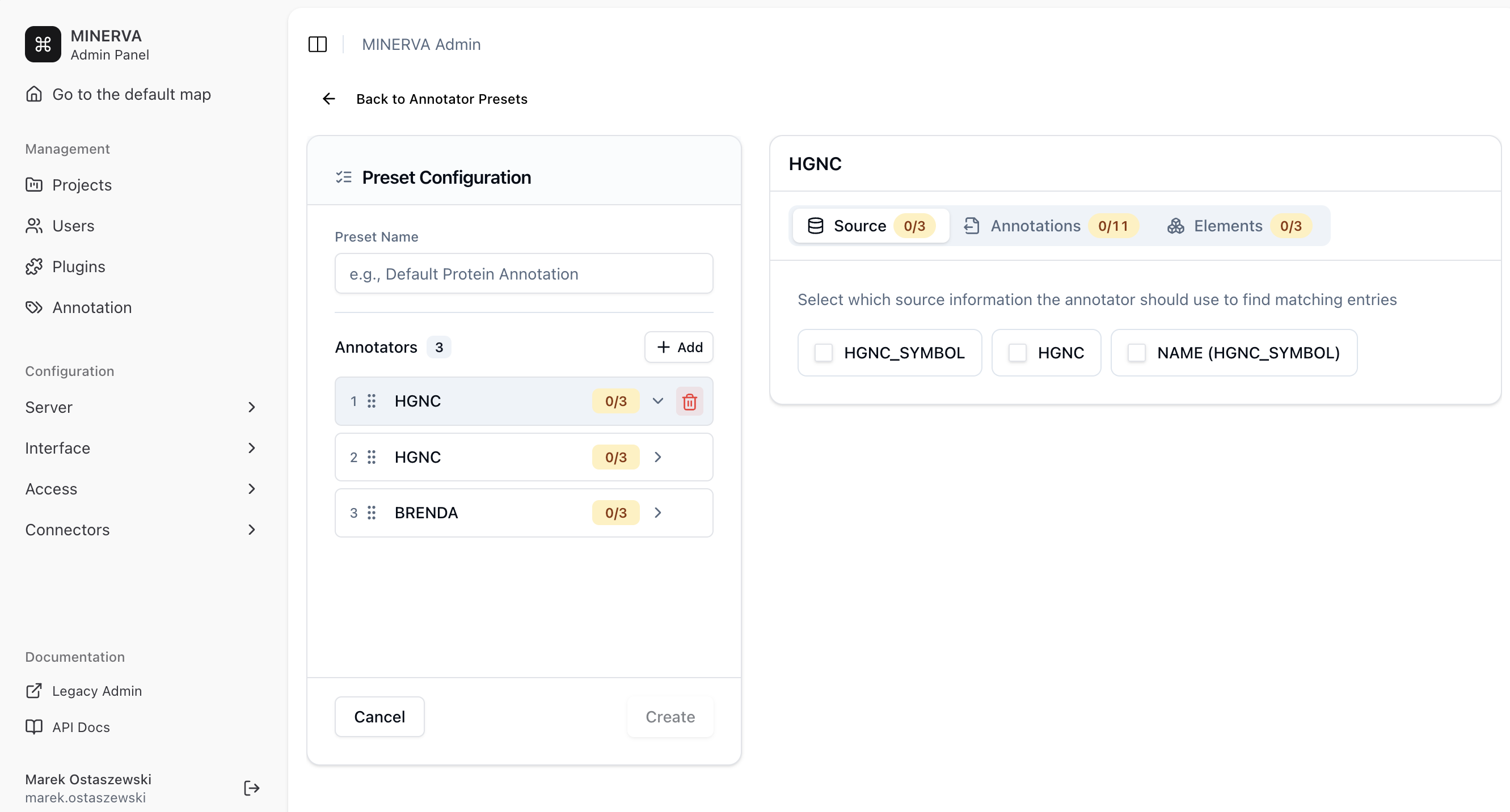Switch to the Annotations tab

click(x=1036, y=226)
